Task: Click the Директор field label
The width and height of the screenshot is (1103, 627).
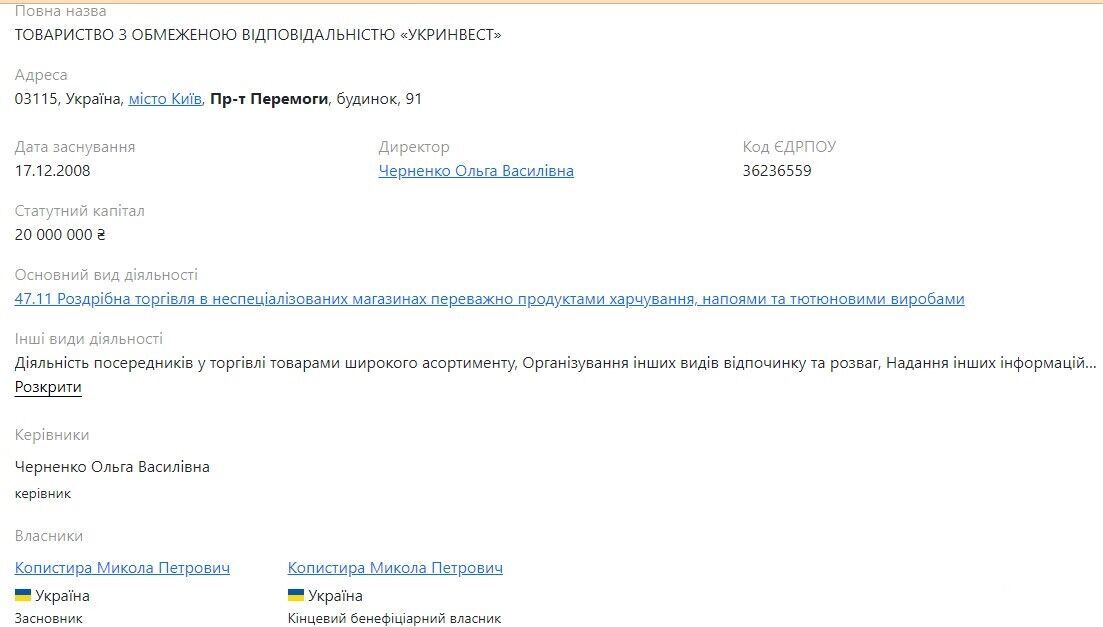Action: tap(414, 147)
